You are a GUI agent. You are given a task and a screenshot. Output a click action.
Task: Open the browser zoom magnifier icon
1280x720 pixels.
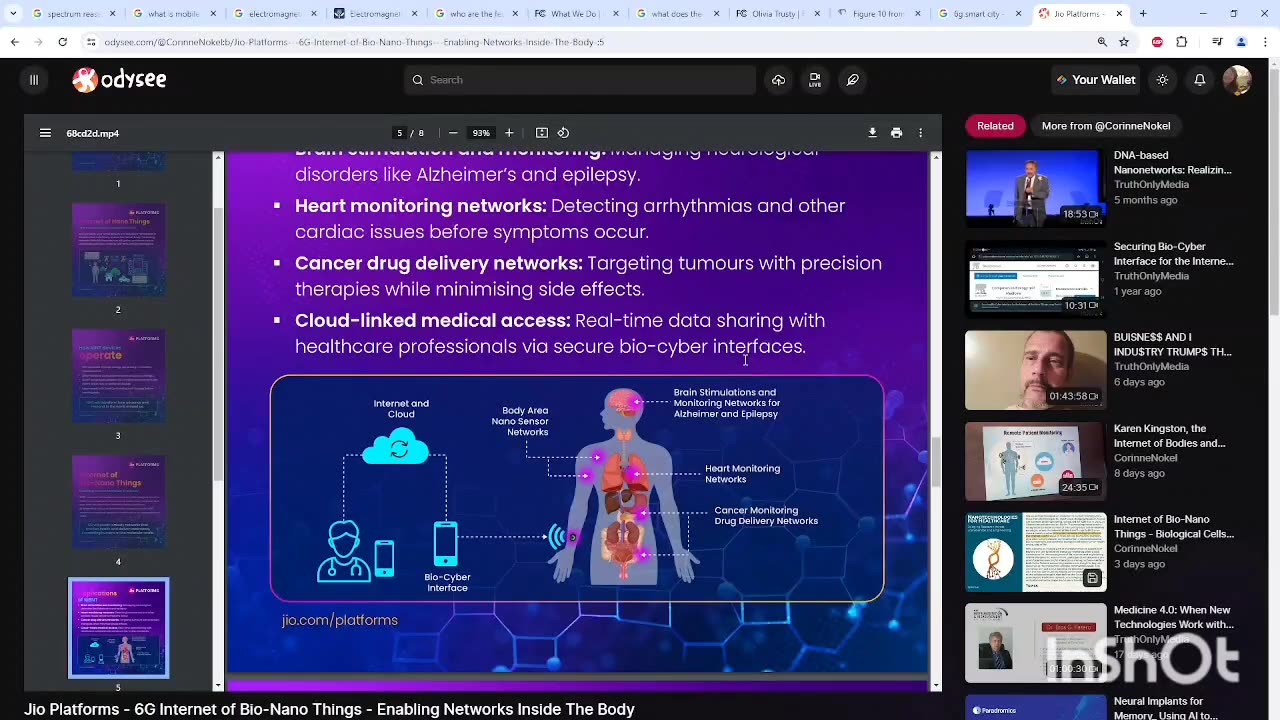pos(1102,42)
